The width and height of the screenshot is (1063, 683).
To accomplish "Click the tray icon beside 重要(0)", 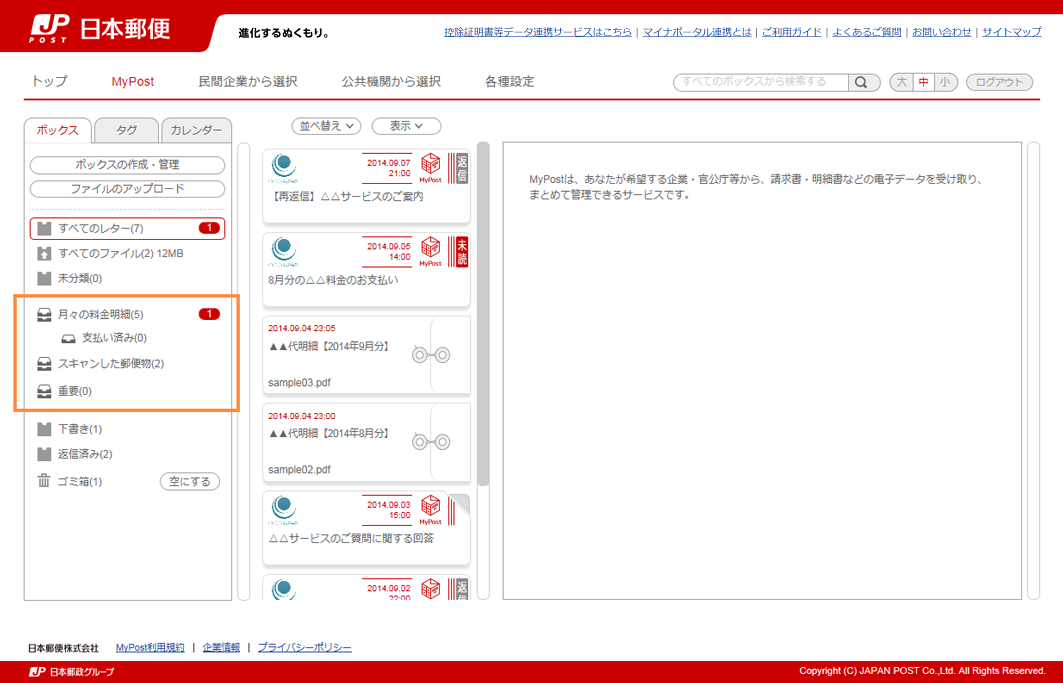I will tap(44, 391).
